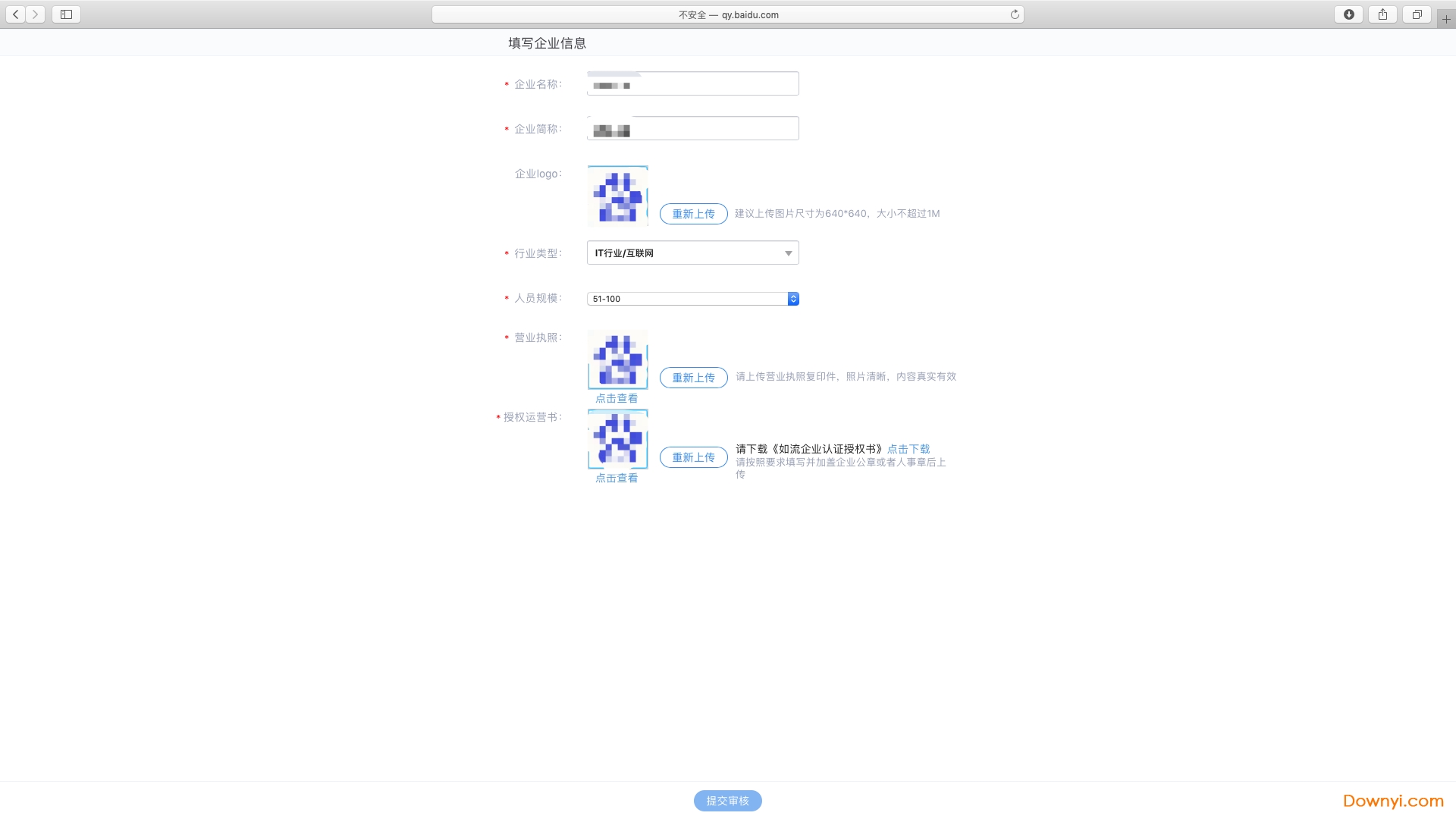The image size is (1456, 819).
Task: Click Safari forward navigation arrow
Action: coord(35,14)
